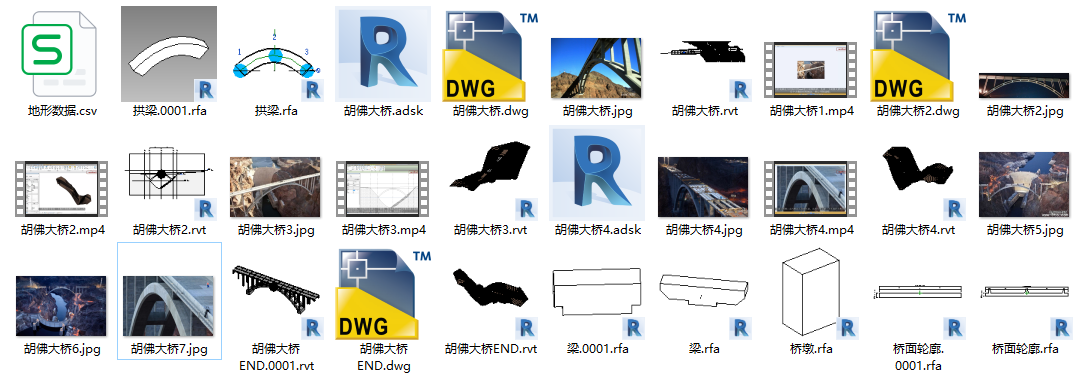Screen dimensions: 1080x382
Task: Select the 胡佛大桥4.adsk Revit file icon
Action: pos(598,173)
